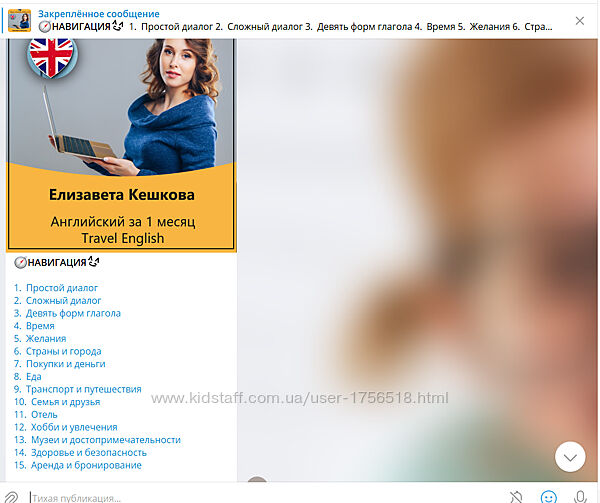Open Транспорт и путешествия topic
Screen dimensions: 600x503
(x=83, y=389)
